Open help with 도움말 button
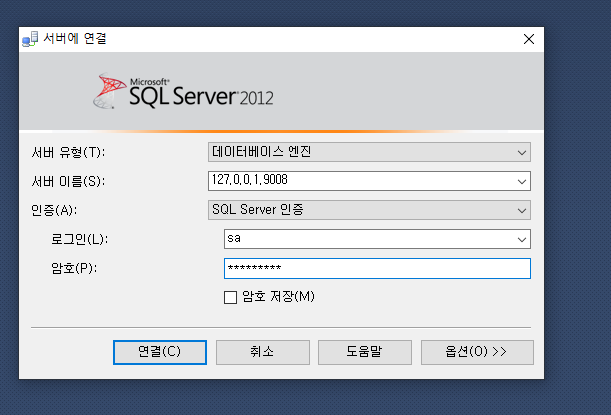Viewport: 611px width, 415px height. 365,352
